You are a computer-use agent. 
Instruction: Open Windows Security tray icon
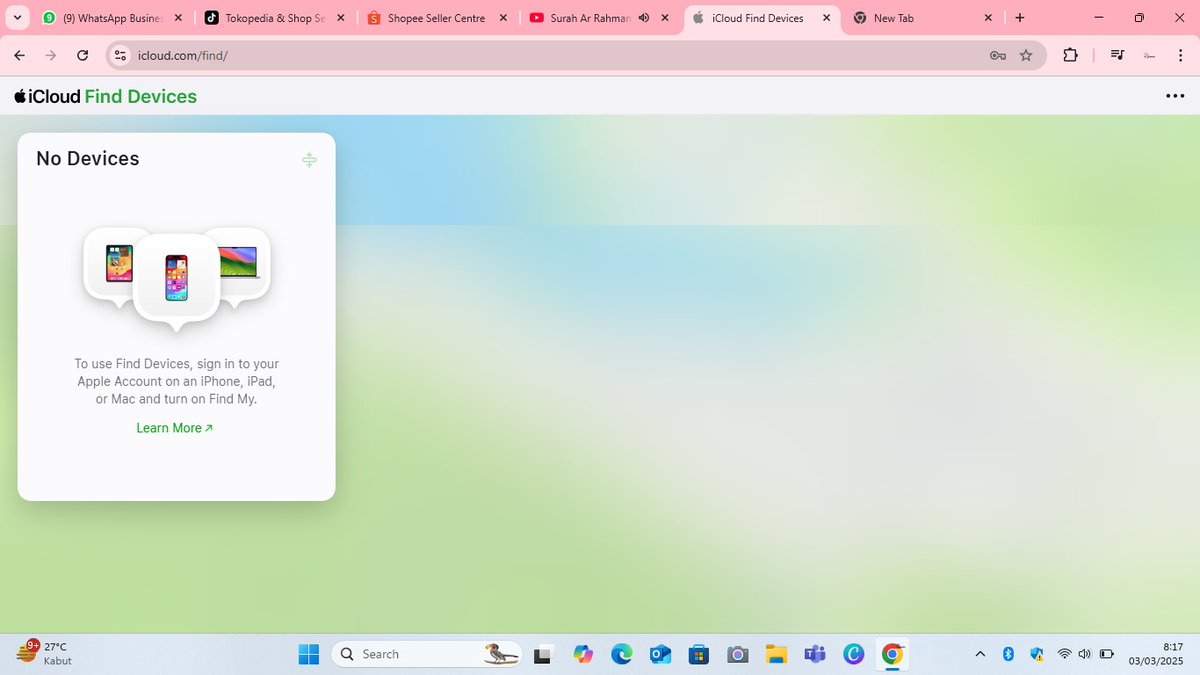(x=1037, y=654)
